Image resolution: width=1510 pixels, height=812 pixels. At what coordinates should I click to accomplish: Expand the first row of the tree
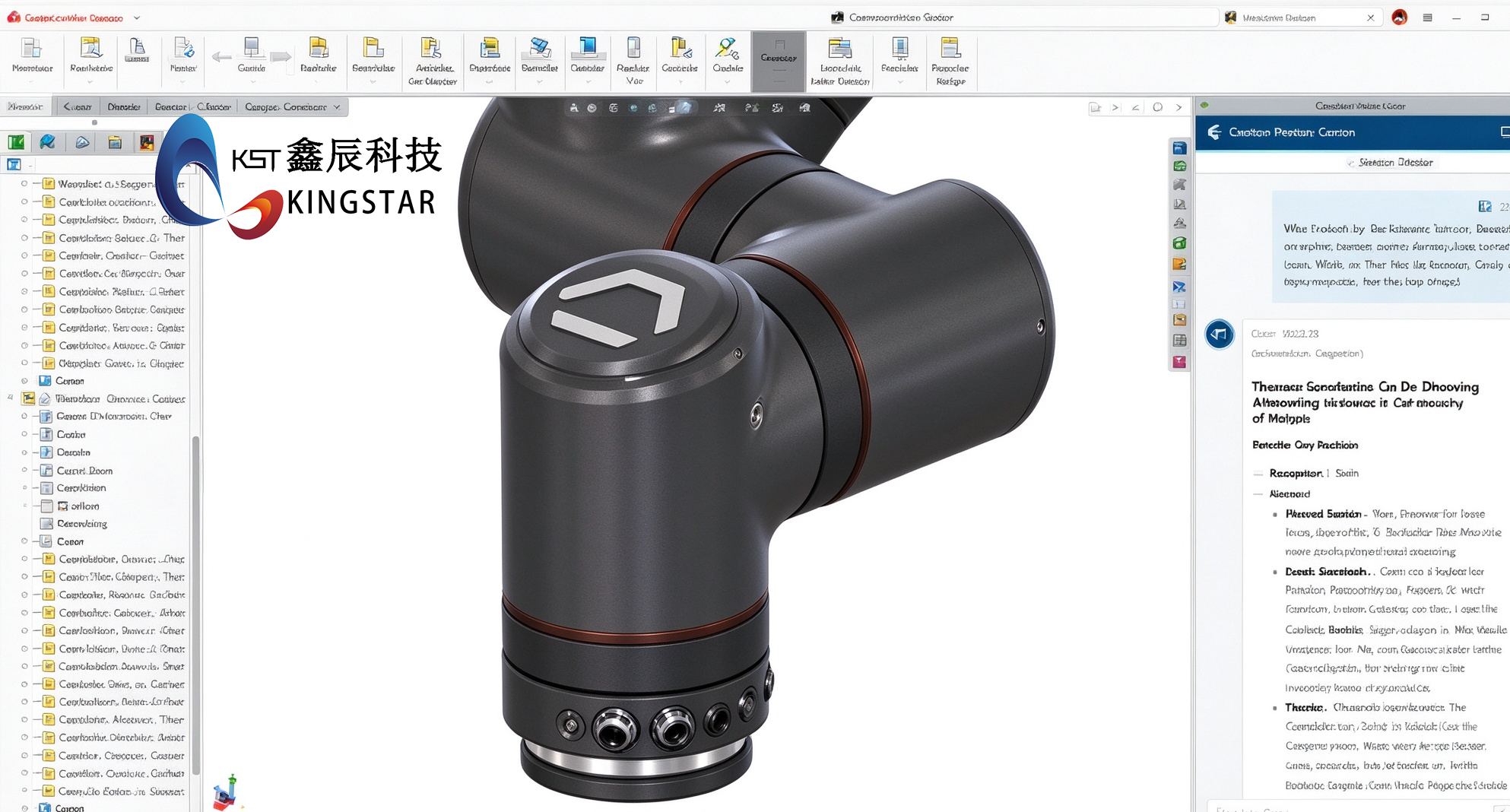(24, 184)
